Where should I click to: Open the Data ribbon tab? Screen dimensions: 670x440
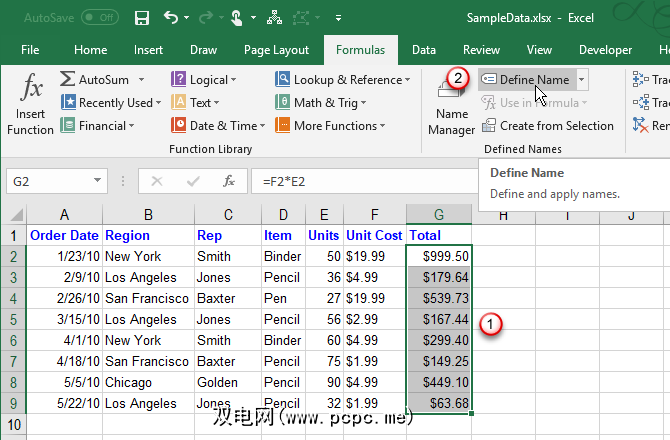tap(423, 50)
